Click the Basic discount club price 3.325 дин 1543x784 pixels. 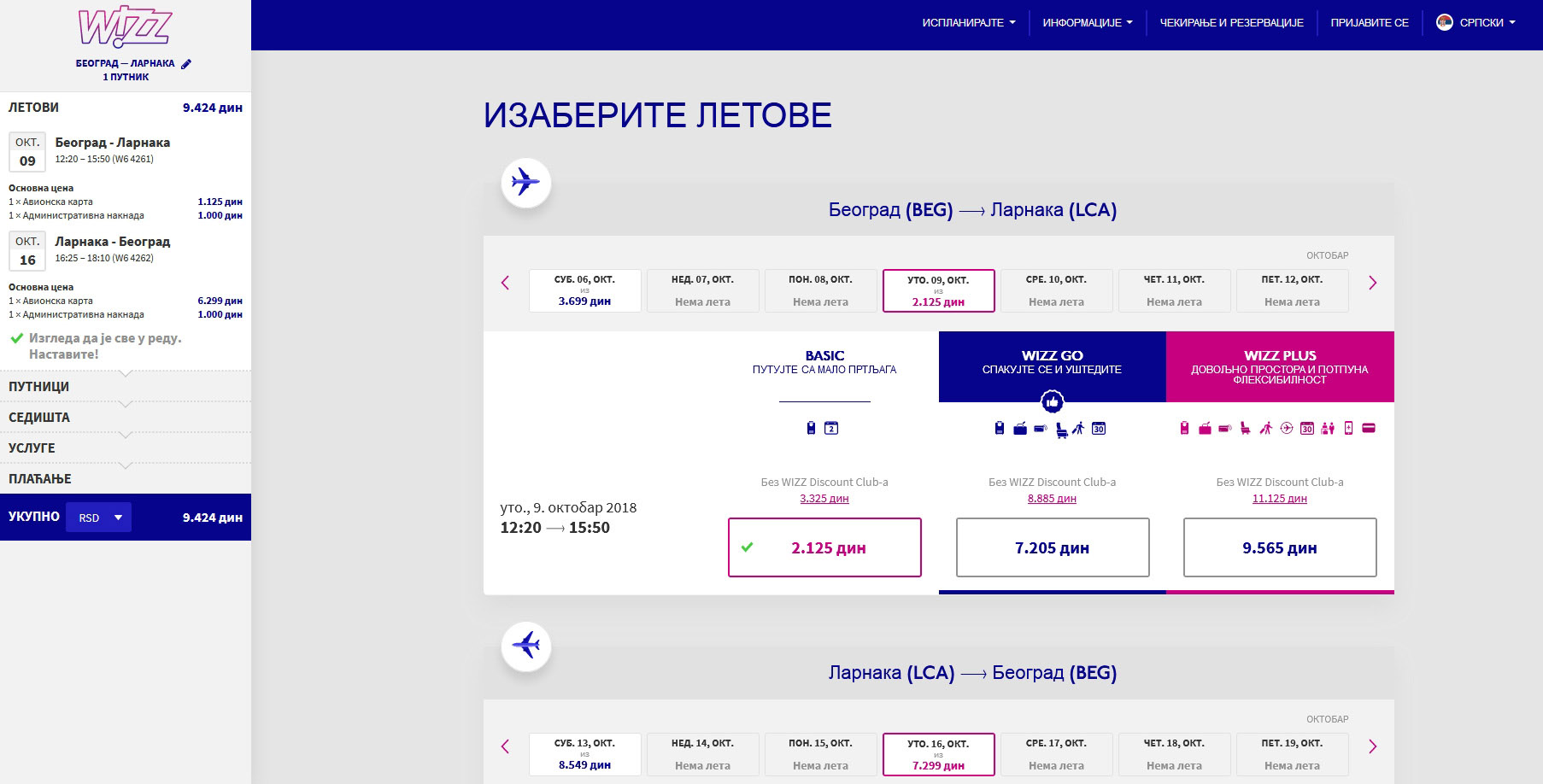pyautogui.click(x=824, y=499)
